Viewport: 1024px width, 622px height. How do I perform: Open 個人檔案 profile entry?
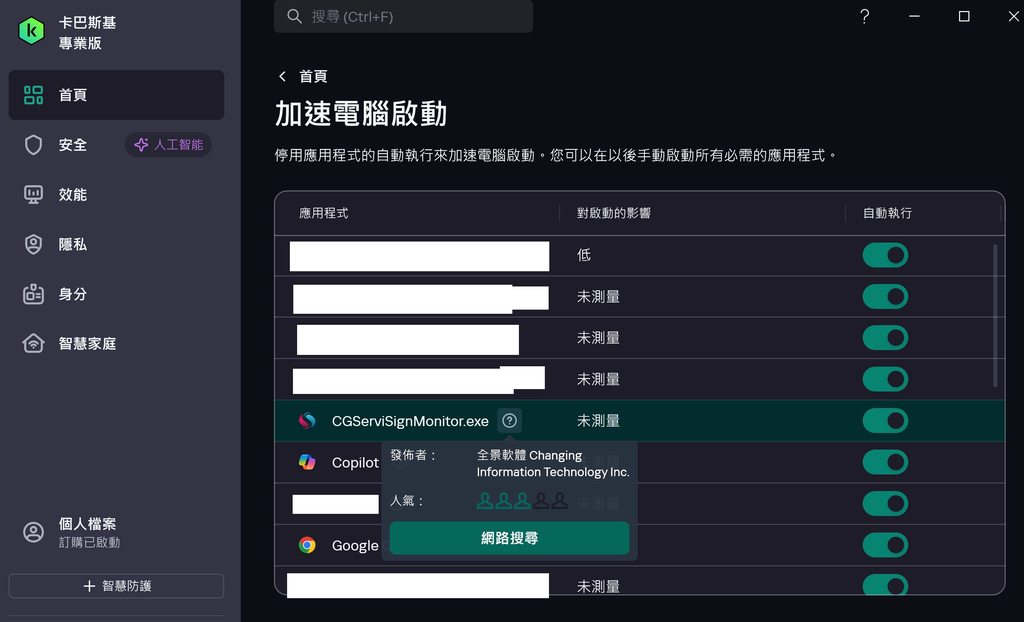(x=116, y=532)
